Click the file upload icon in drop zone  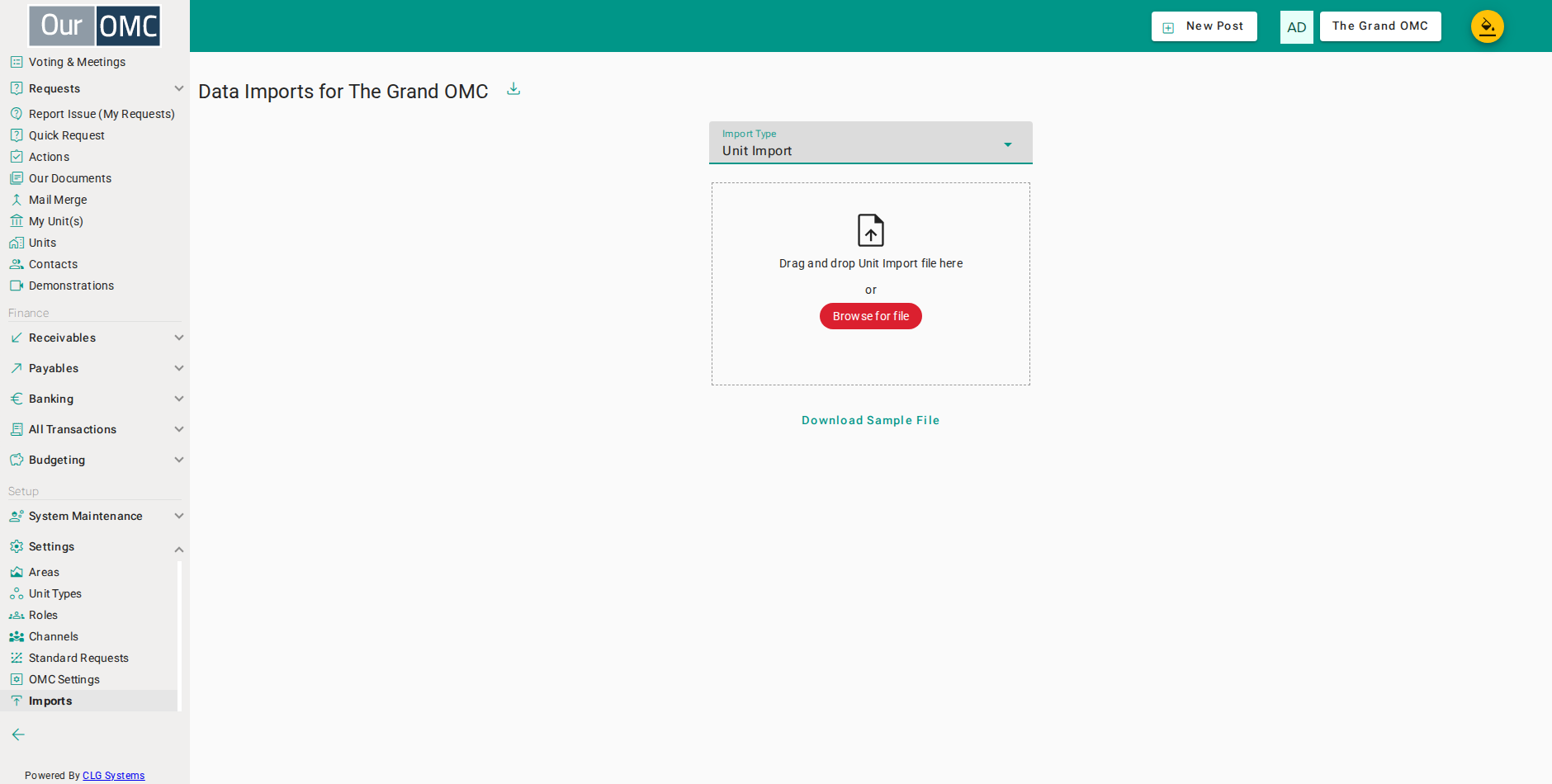[871, 230]
